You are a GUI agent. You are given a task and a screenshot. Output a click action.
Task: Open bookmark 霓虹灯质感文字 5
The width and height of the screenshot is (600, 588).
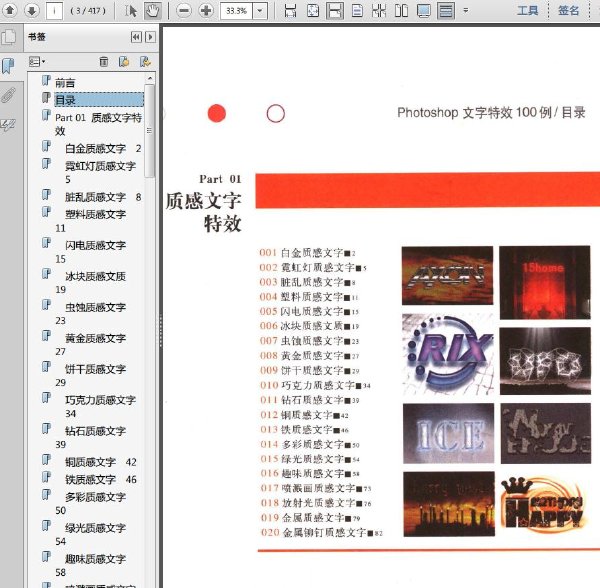click(100, 172)
